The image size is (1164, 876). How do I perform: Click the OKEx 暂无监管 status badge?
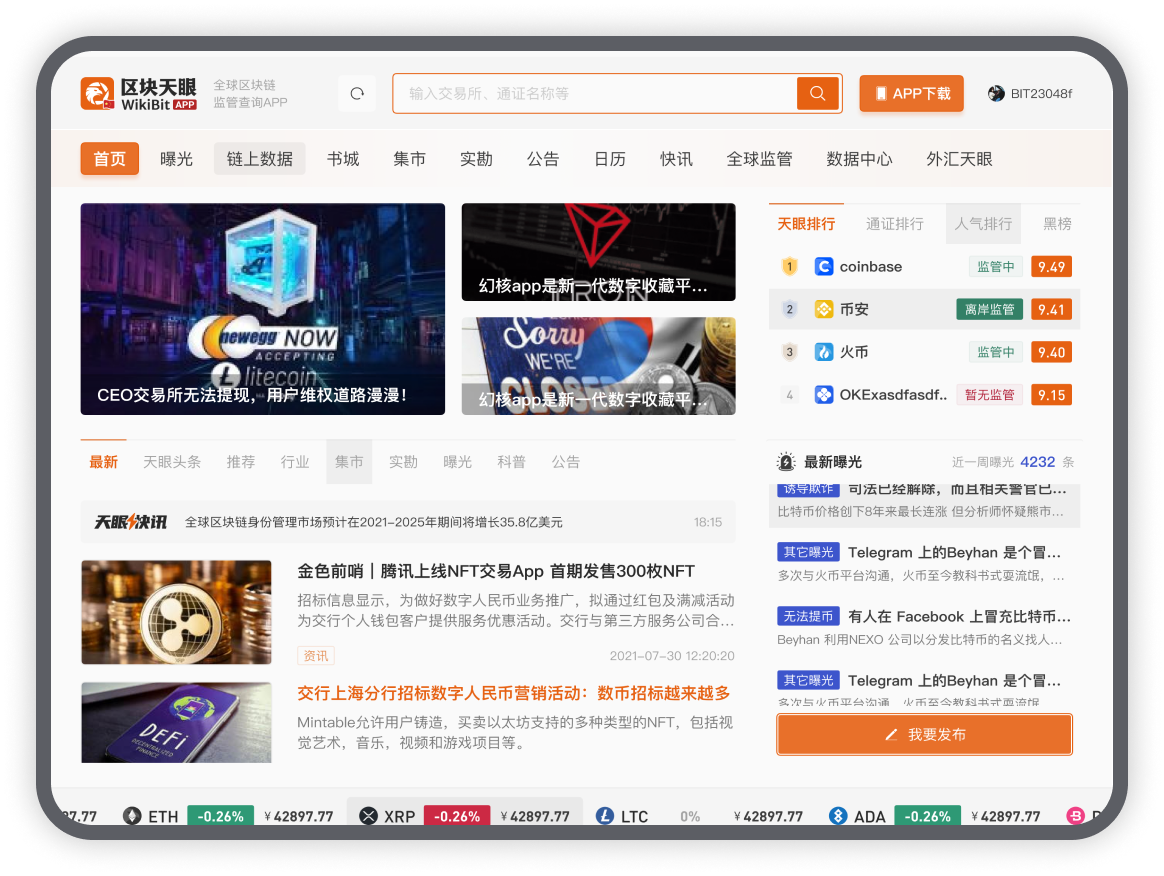(x=990, y=395)
